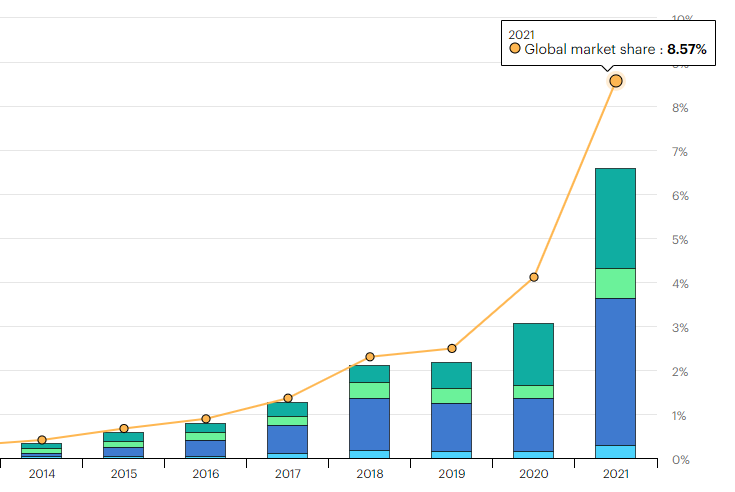Viewport: 735px width, 492px height.
Task: Select the dark blue segment of 2021 bar
Action: [x=616, y=371]
